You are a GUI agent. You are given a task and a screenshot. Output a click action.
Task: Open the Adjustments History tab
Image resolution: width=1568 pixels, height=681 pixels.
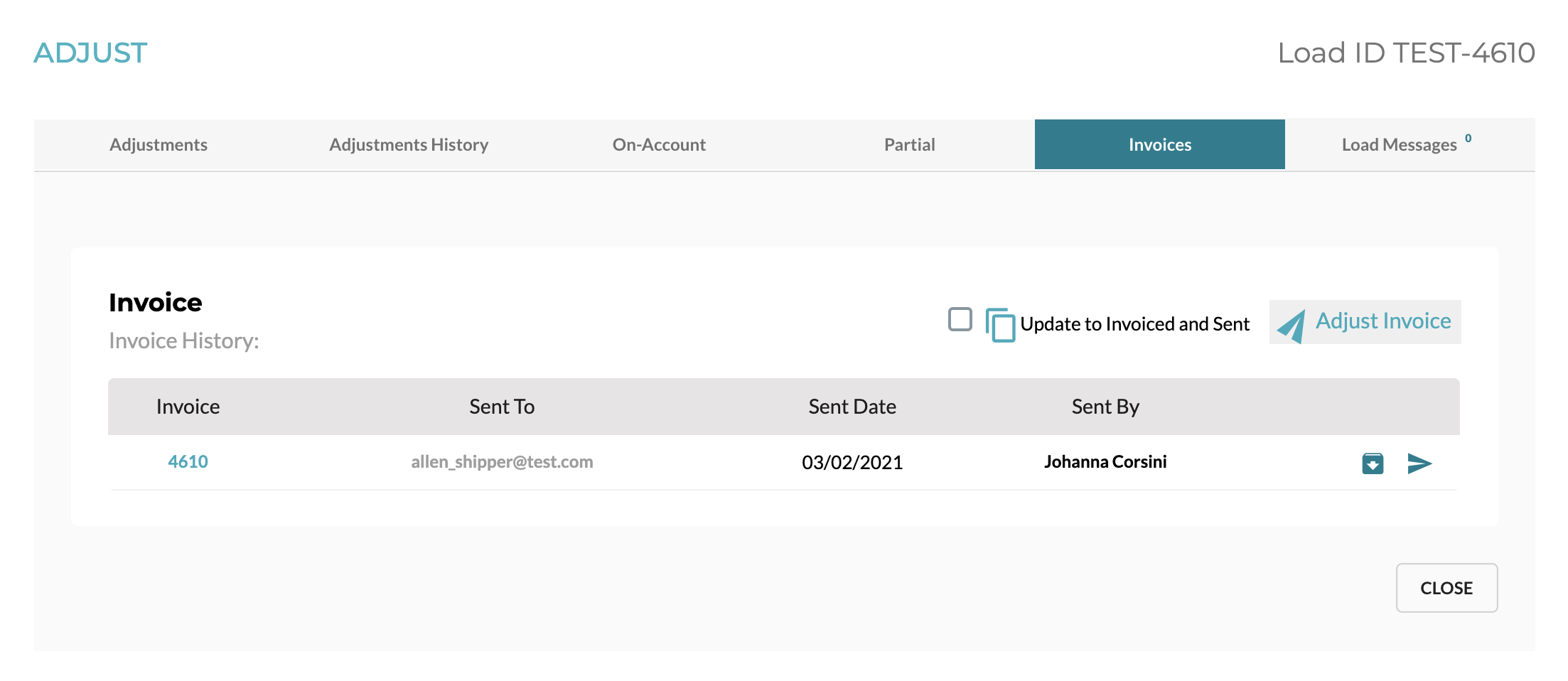pos(409,144)
